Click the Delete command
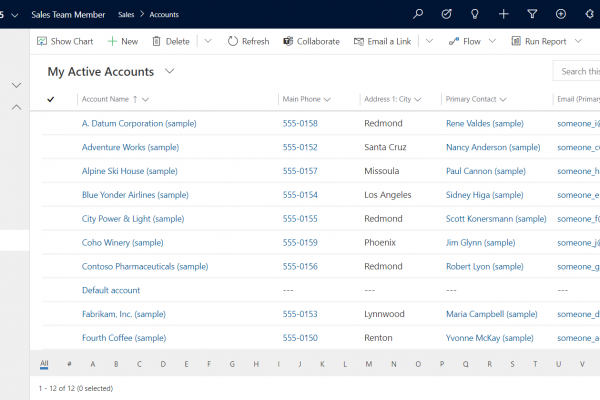Image resolution: width=600 pixels, height=400 pixels. [171, 41]
